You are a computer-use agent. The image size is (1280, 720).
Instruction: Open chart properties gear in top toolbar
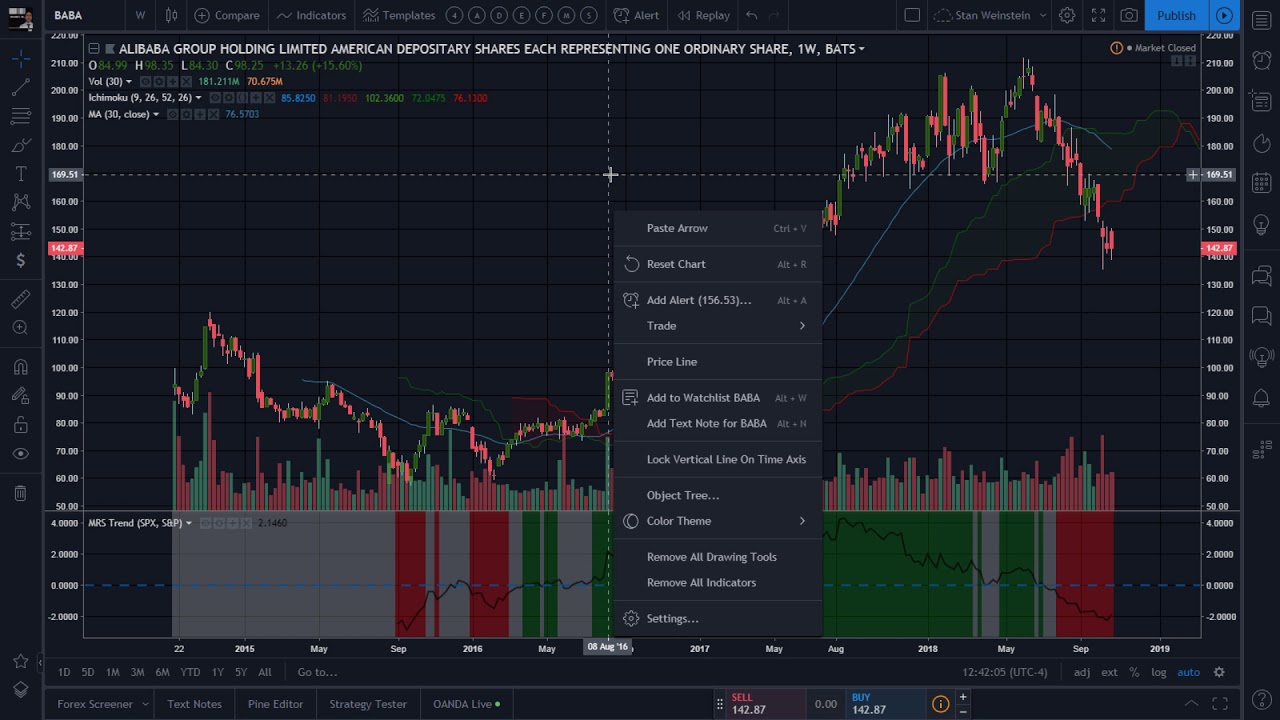[1067, 15]
